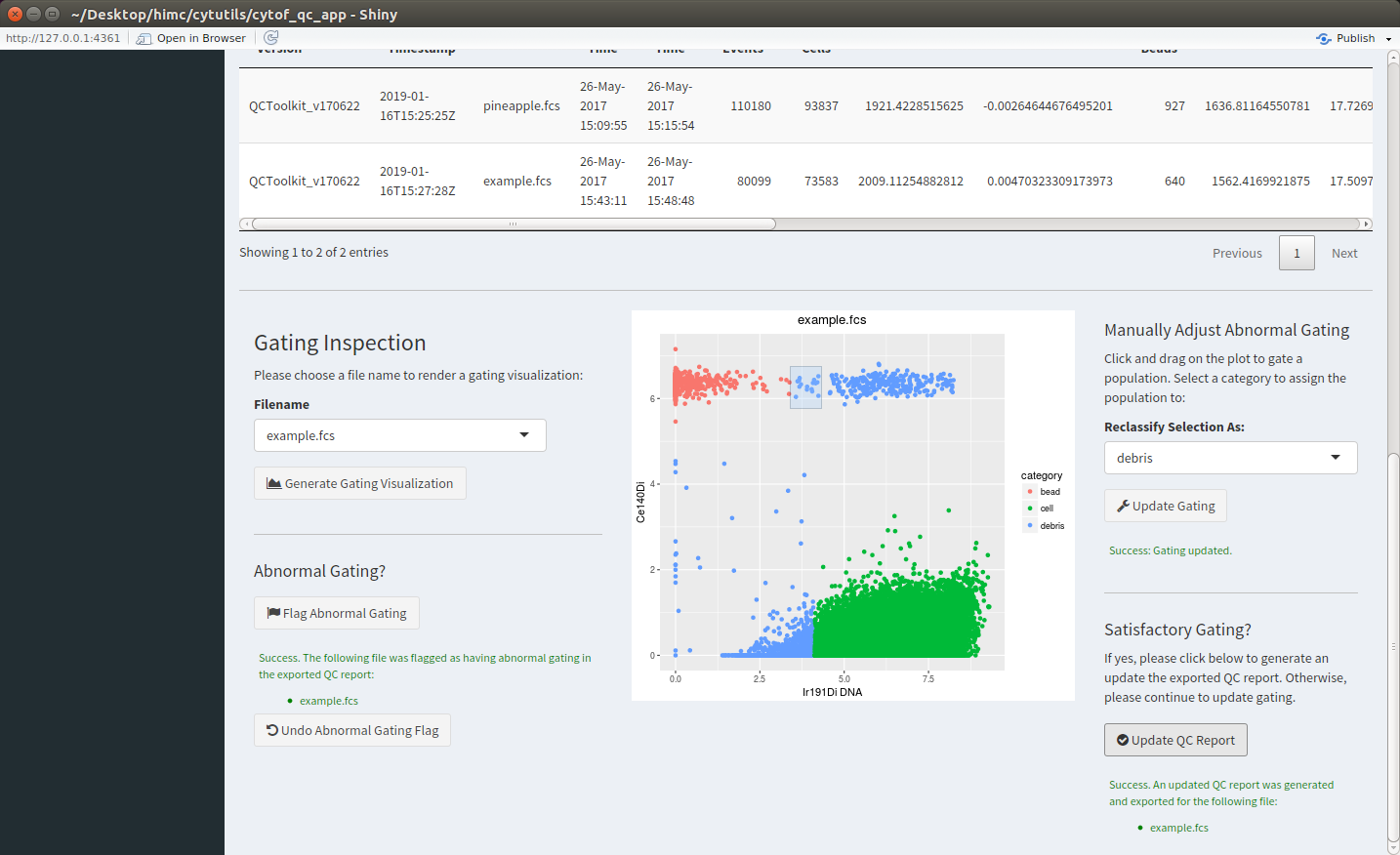Click the green cell legend swatch
1400x855 pixels.
(1030, 509)
